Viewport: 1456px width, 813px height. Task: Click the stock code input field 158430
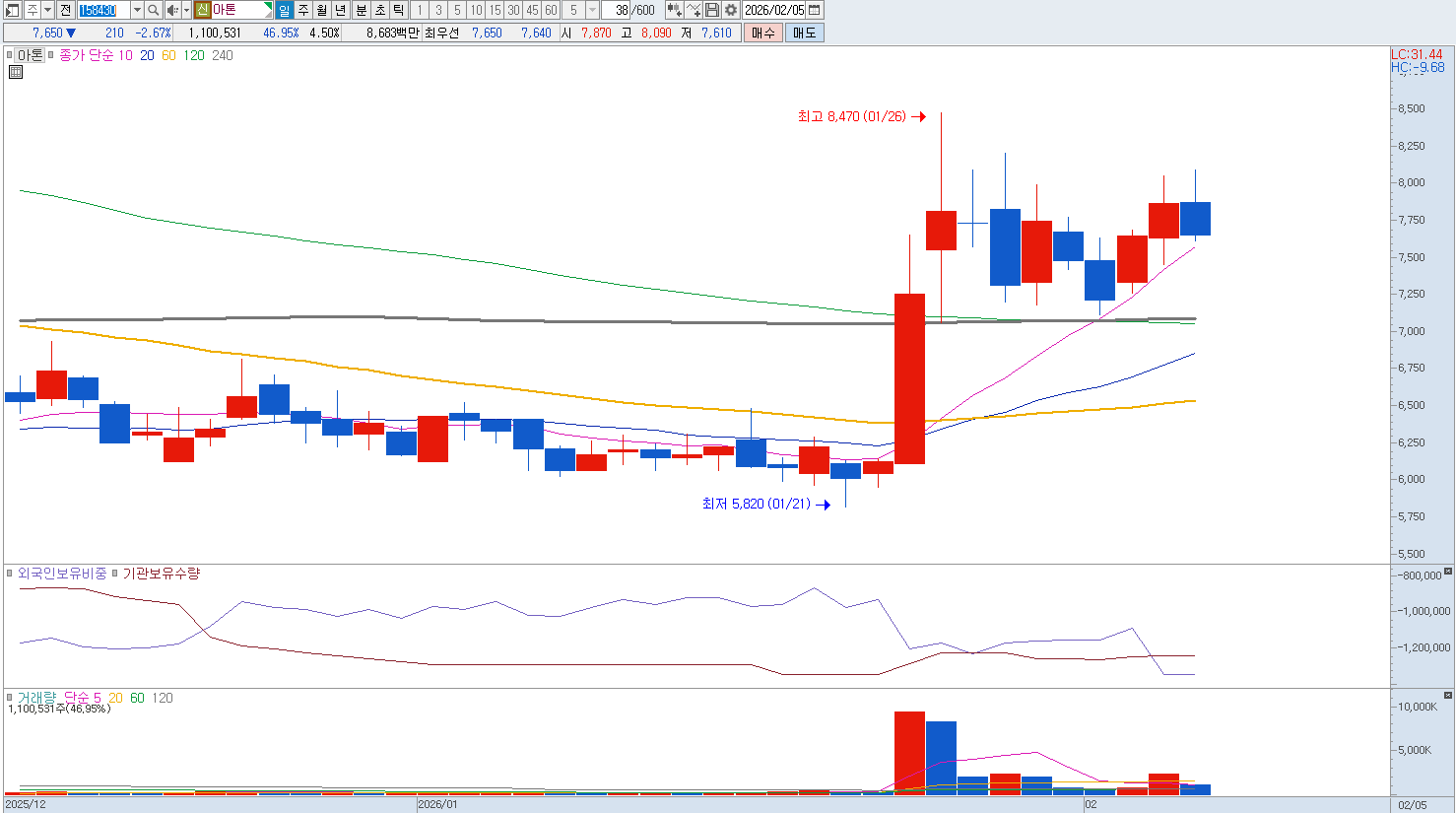click(x=102, y=10)
